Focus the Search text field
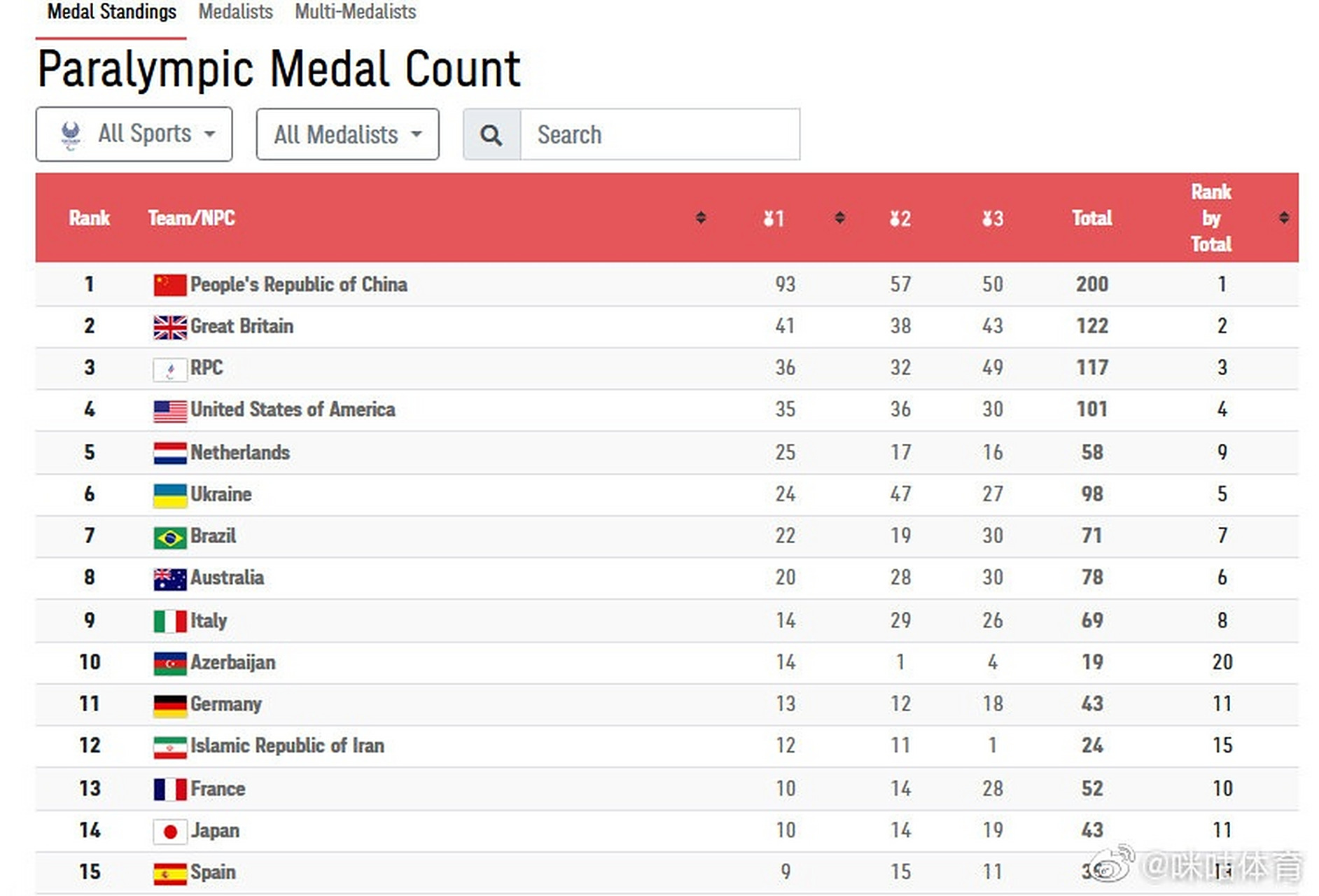Viewport: 1319px width, 896px height. [659, 134]
